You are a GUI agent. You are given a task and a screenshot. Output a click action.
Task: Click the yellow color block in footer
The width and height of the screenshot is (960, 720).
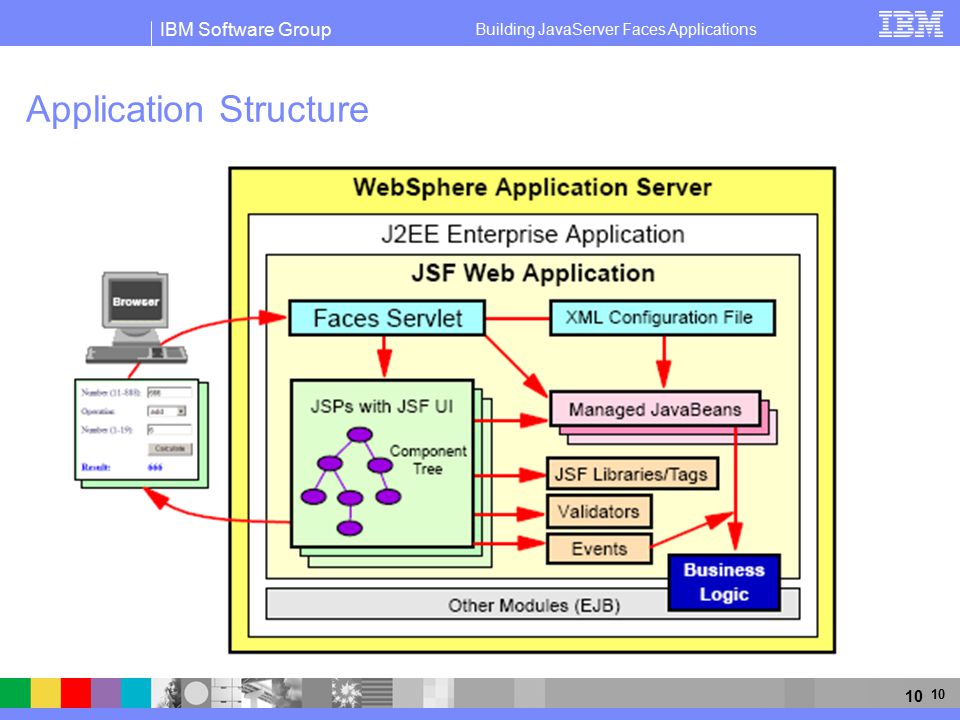(x=46, y=693)
